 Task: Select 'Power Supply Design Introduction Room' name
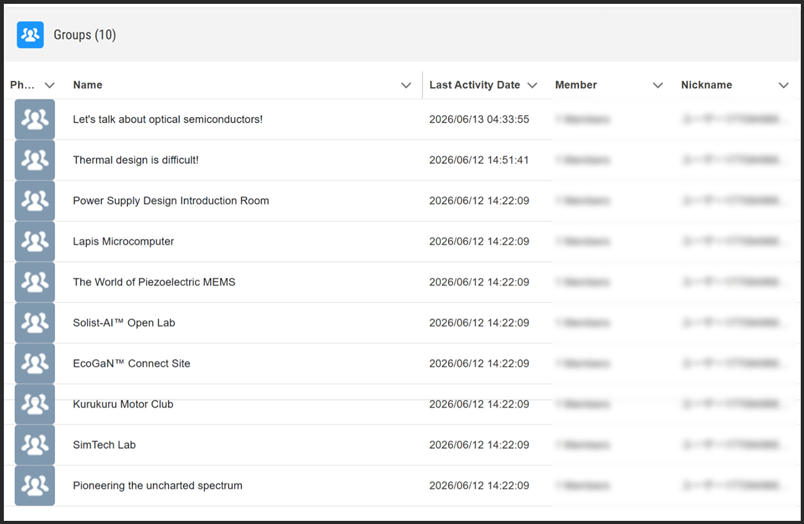click(171, 200)
